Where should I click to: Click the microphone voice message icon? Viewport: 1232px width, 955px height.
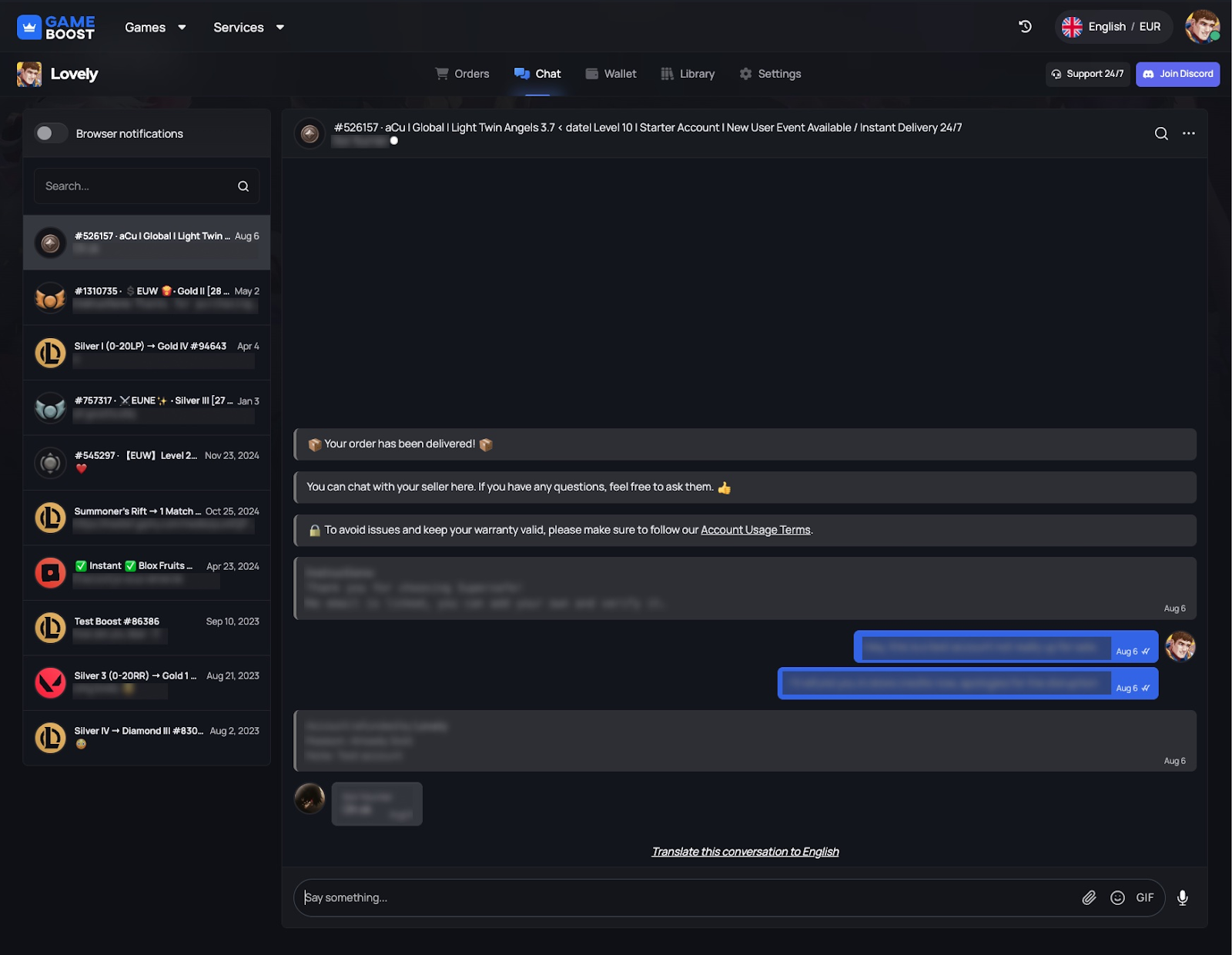pyautogui.click(x=1183, y=897)
